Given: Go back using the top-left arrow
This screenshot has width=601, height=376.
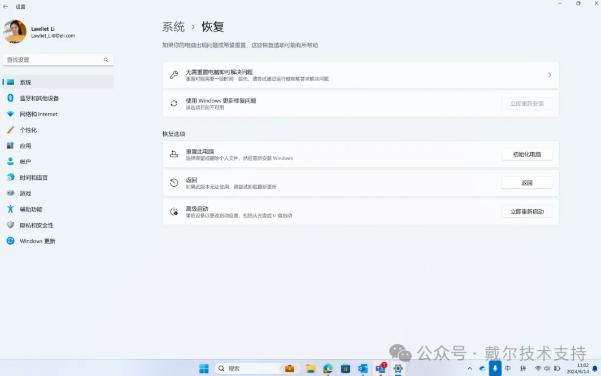Looking at the screenshot, I should pyautogui.click(x=5, y=7).
